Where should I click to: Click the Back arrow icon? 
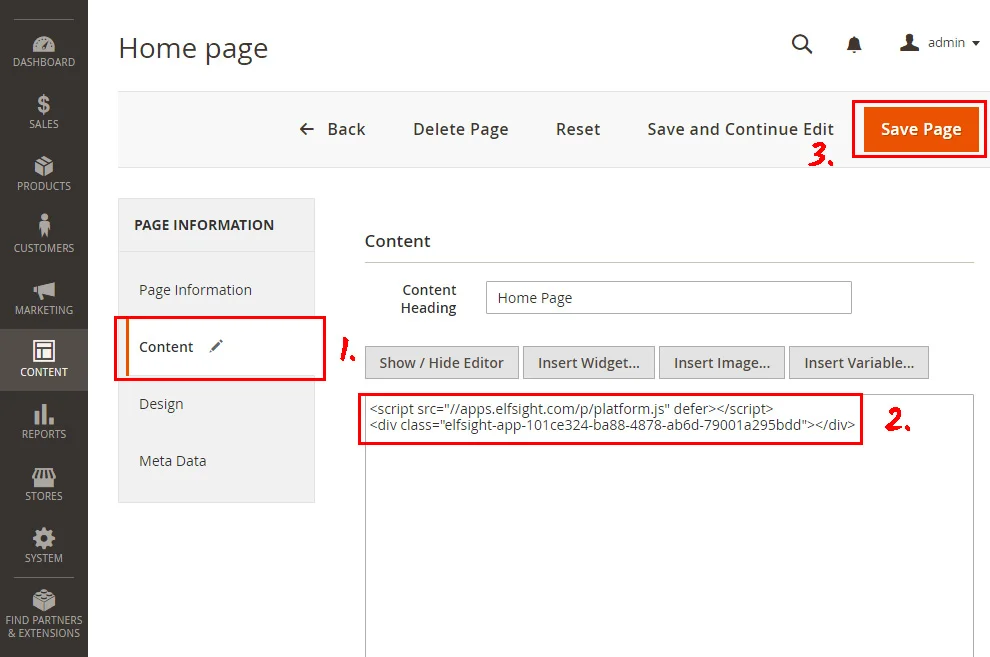pos(307,129)
